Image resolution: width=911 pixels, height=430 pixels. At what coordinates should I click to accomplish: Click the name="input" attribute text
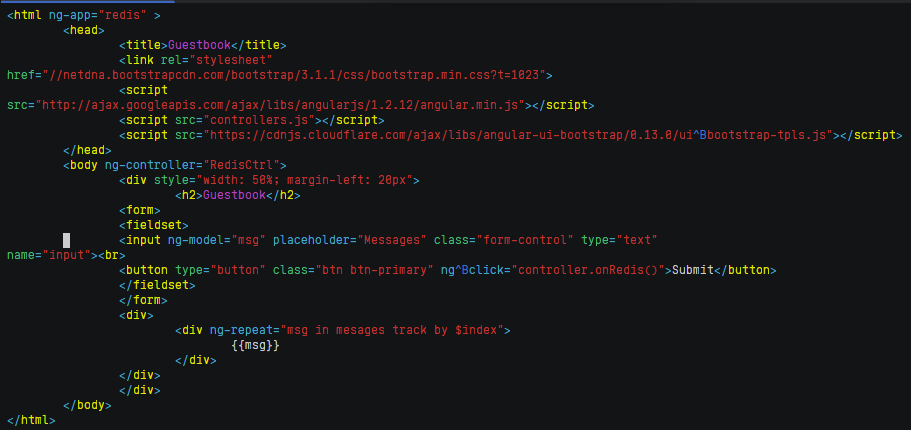click(49, 256)
